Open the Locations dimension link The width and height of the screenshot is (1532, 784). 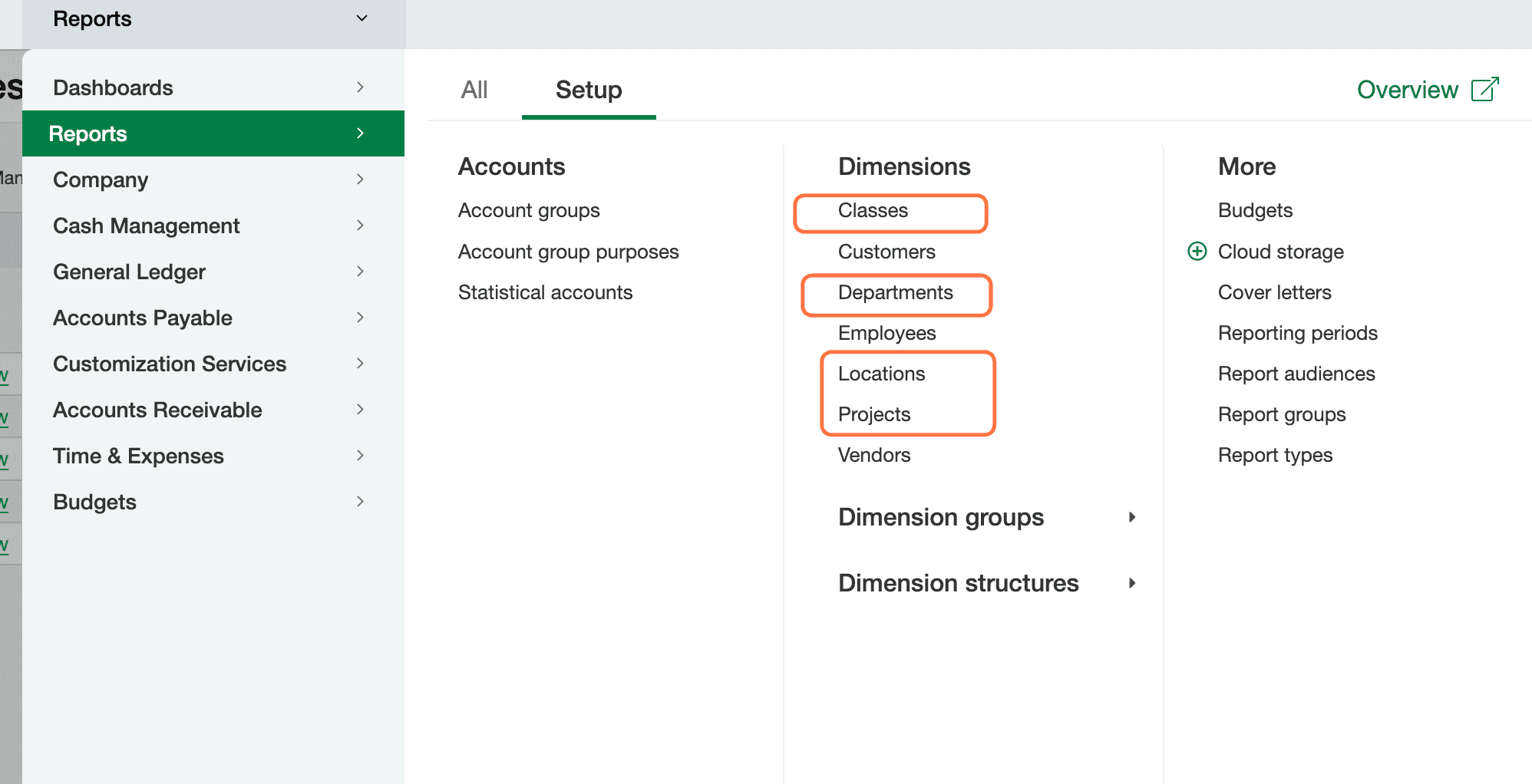coord(881,374)
